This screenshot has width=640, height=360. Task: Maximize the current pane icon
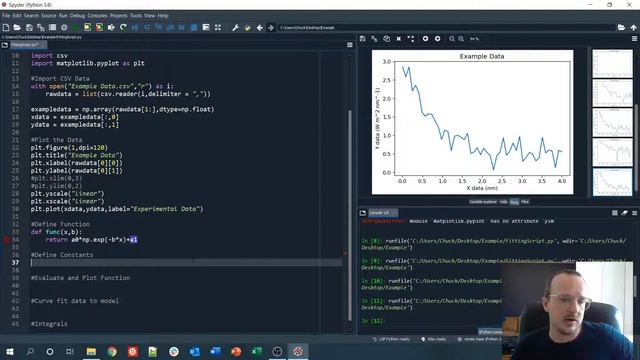[218, 27]
